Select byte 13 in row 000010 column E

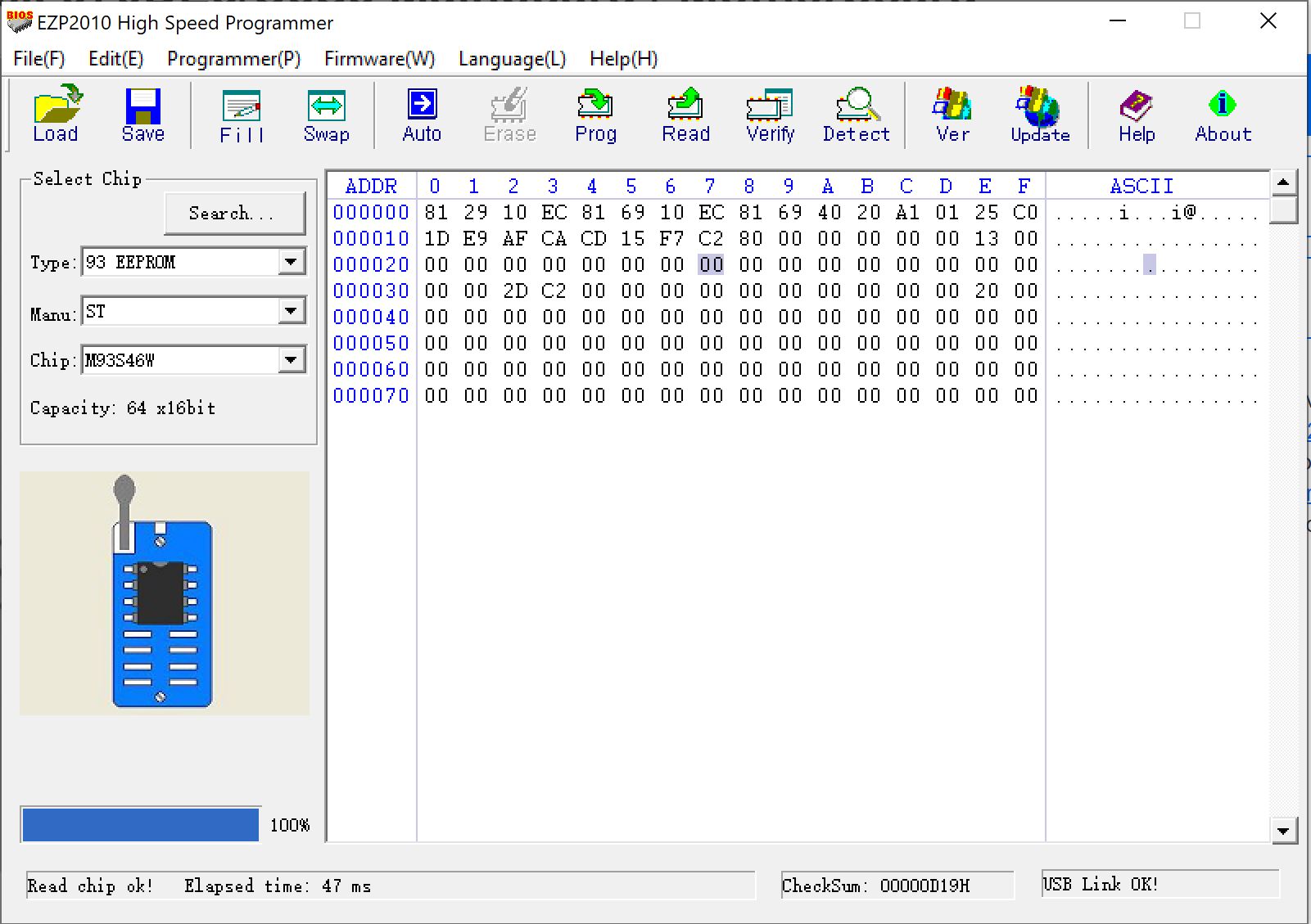coord(986,238)
